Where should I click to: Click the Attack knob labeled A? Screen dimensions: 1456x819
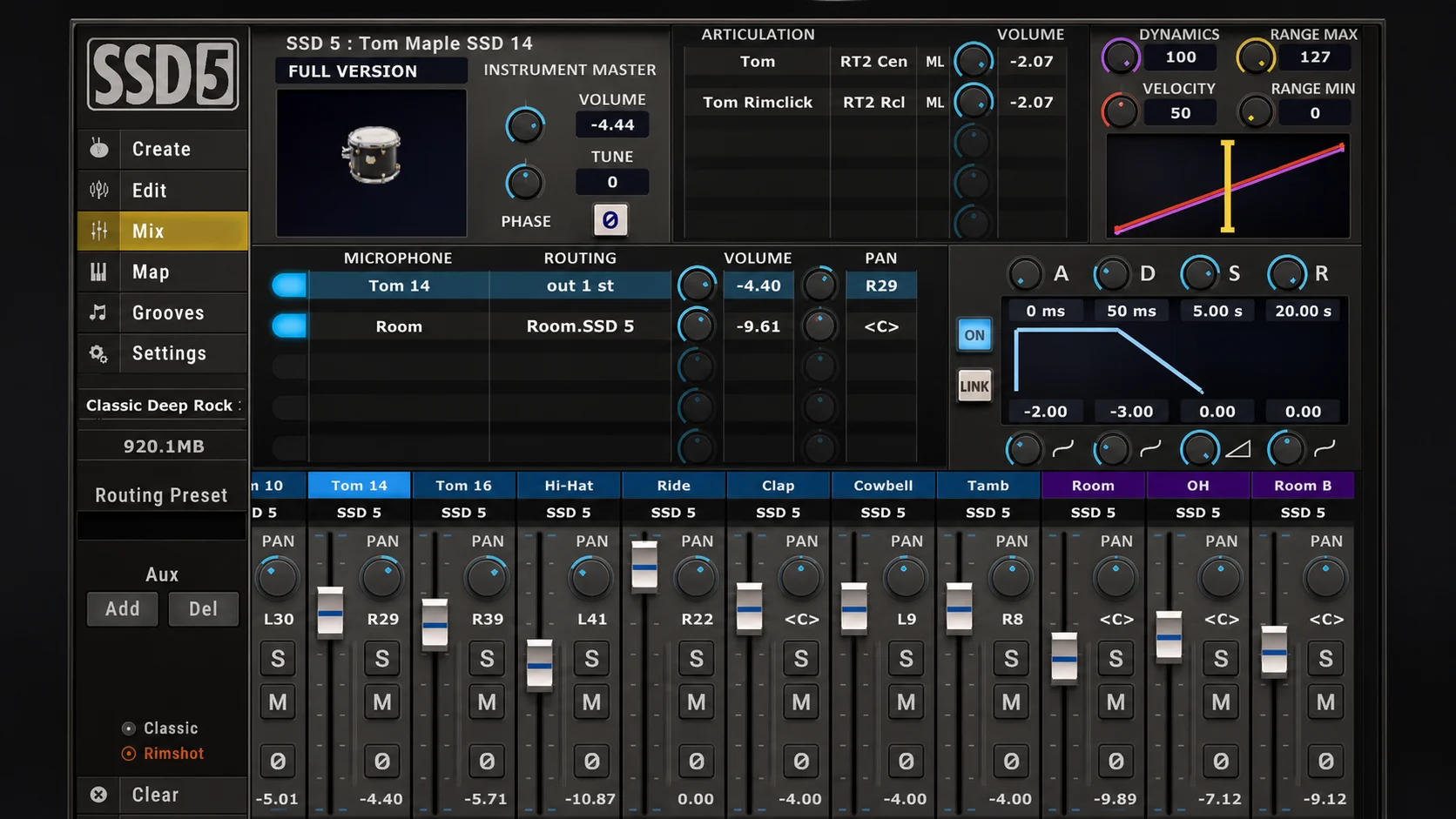(x=1025, y=274)
